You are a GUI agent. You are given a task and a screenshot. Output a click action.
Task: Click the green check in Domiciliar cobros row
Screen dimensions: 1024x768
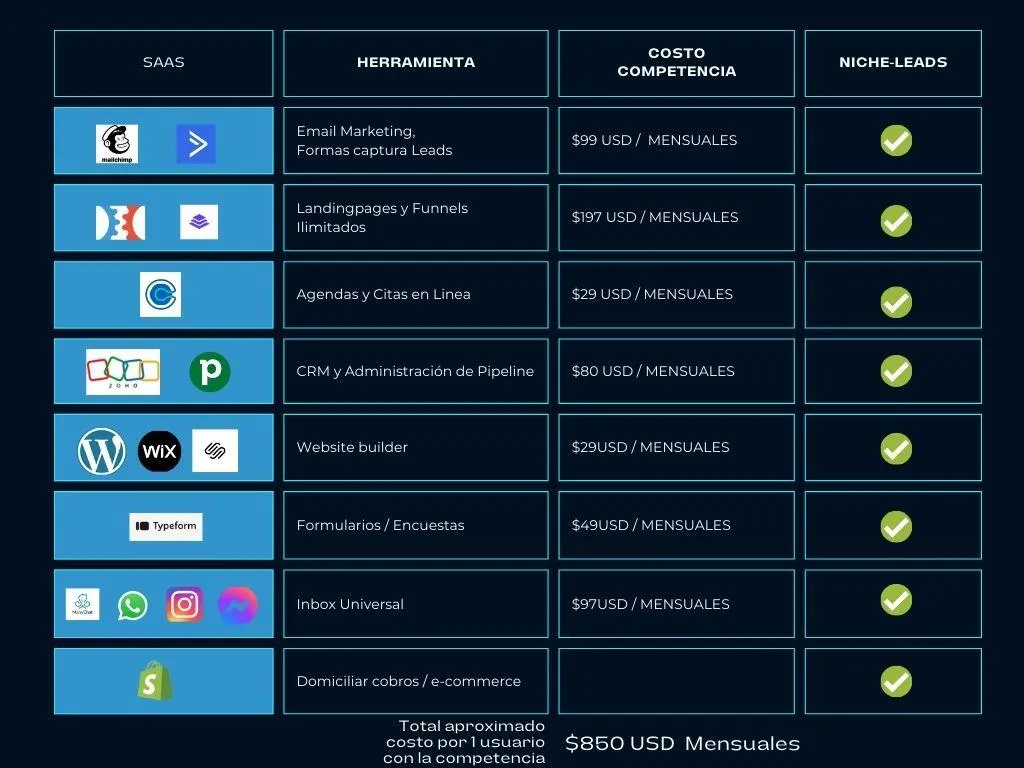pos(896,681)
